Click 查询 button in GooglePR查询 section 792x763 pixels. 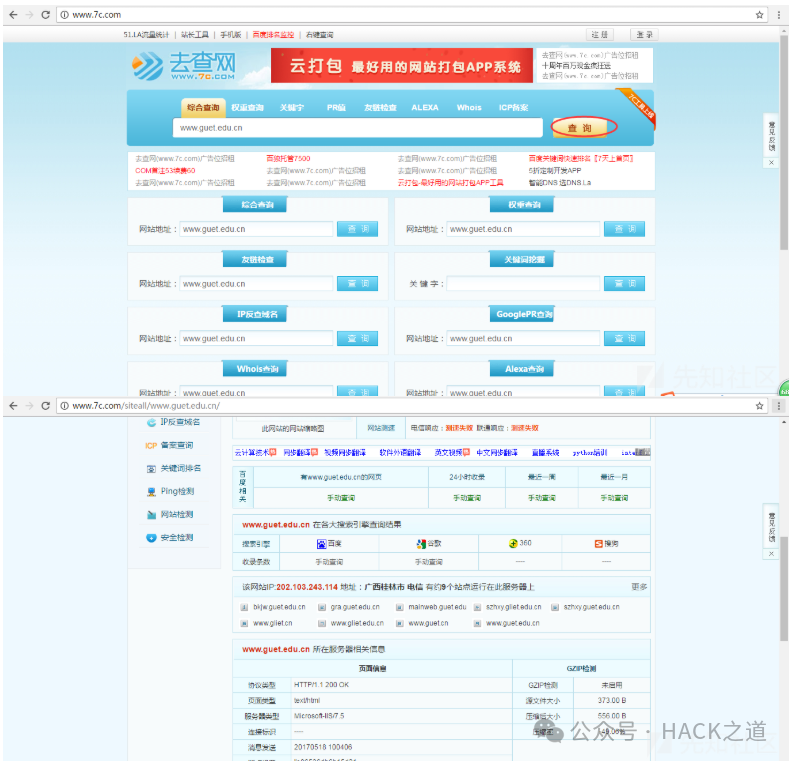[624, 338]
